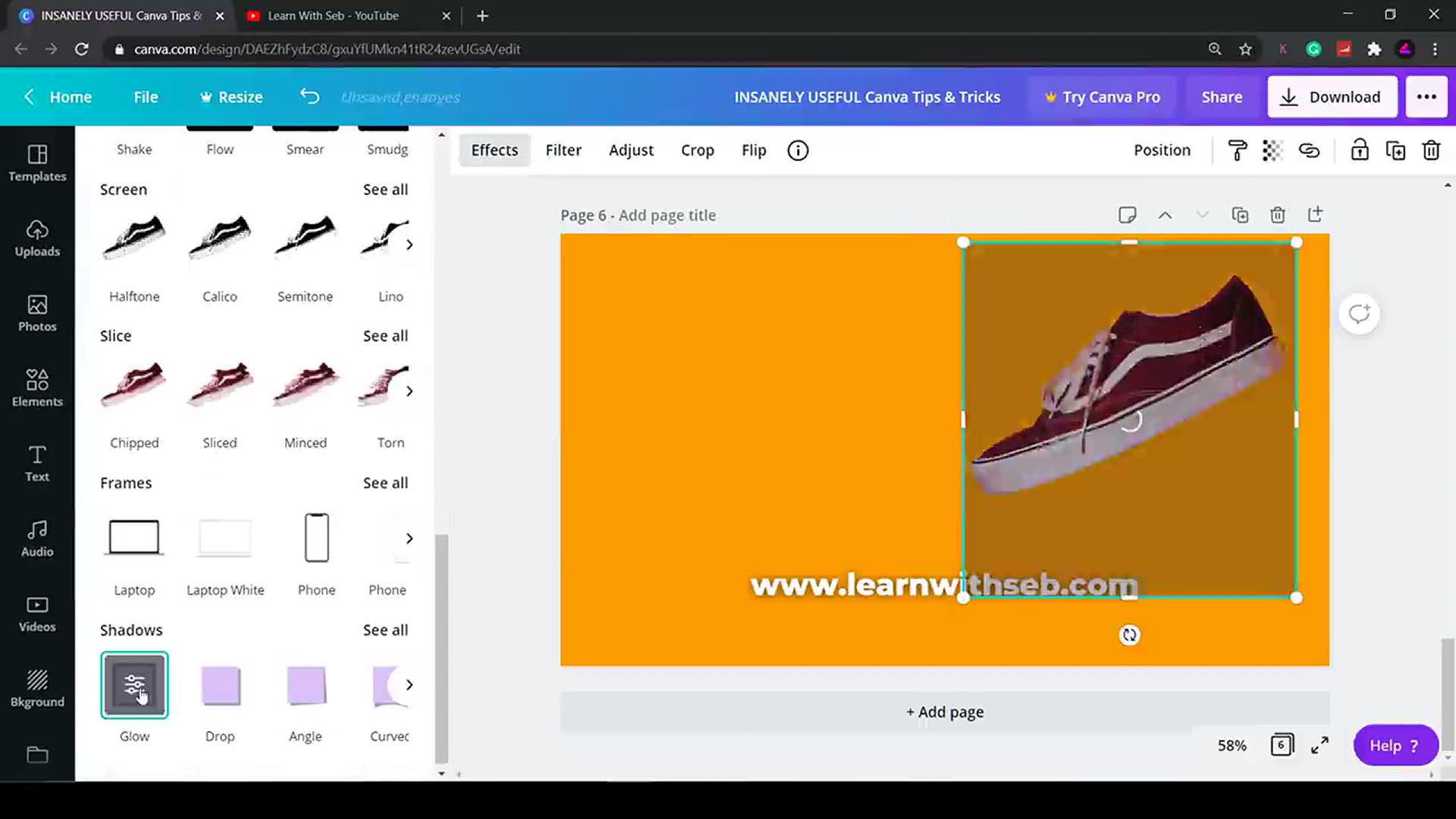This screenshot has height=819, width=1456.
Task: Open the transparency checkerboard icon
Action: pyautogui.click(x=1272, y=150)
